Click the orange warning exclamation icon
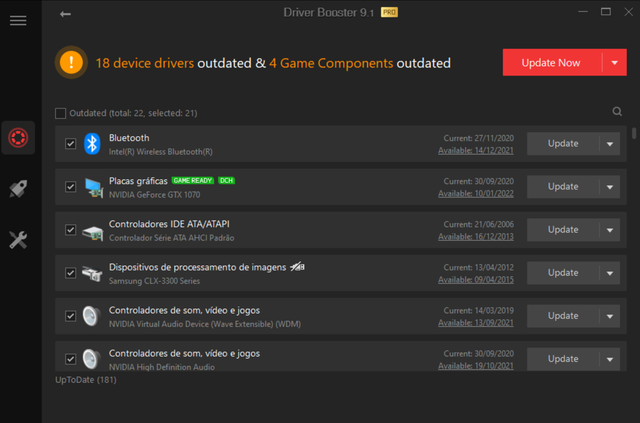This screenshot has height=423, width=640. [x=71, y=62]
